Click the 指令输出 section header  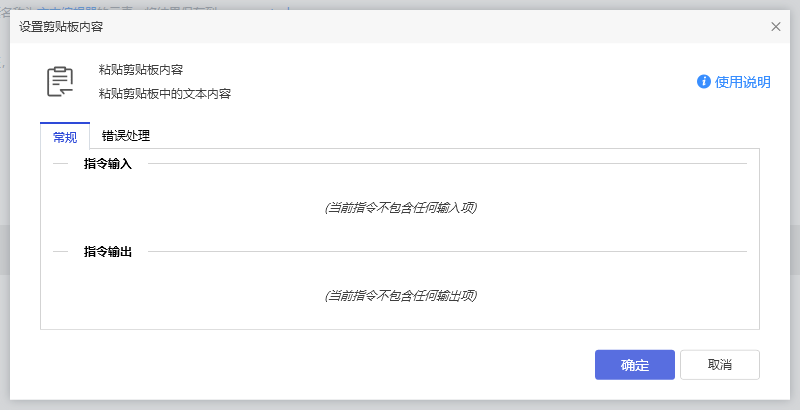tap(108, 251)
